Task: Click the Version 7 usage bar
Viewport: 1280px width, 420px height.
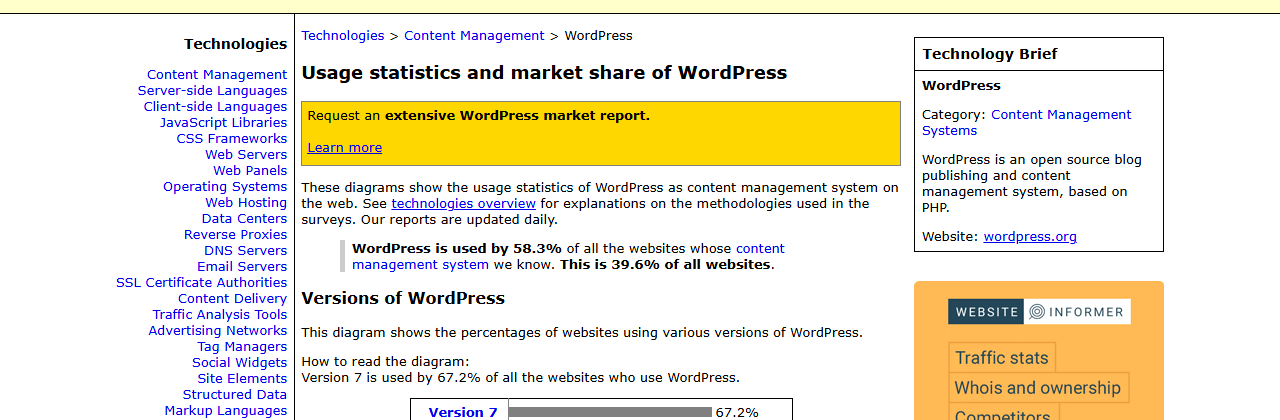Action: (x=610, y=412)
